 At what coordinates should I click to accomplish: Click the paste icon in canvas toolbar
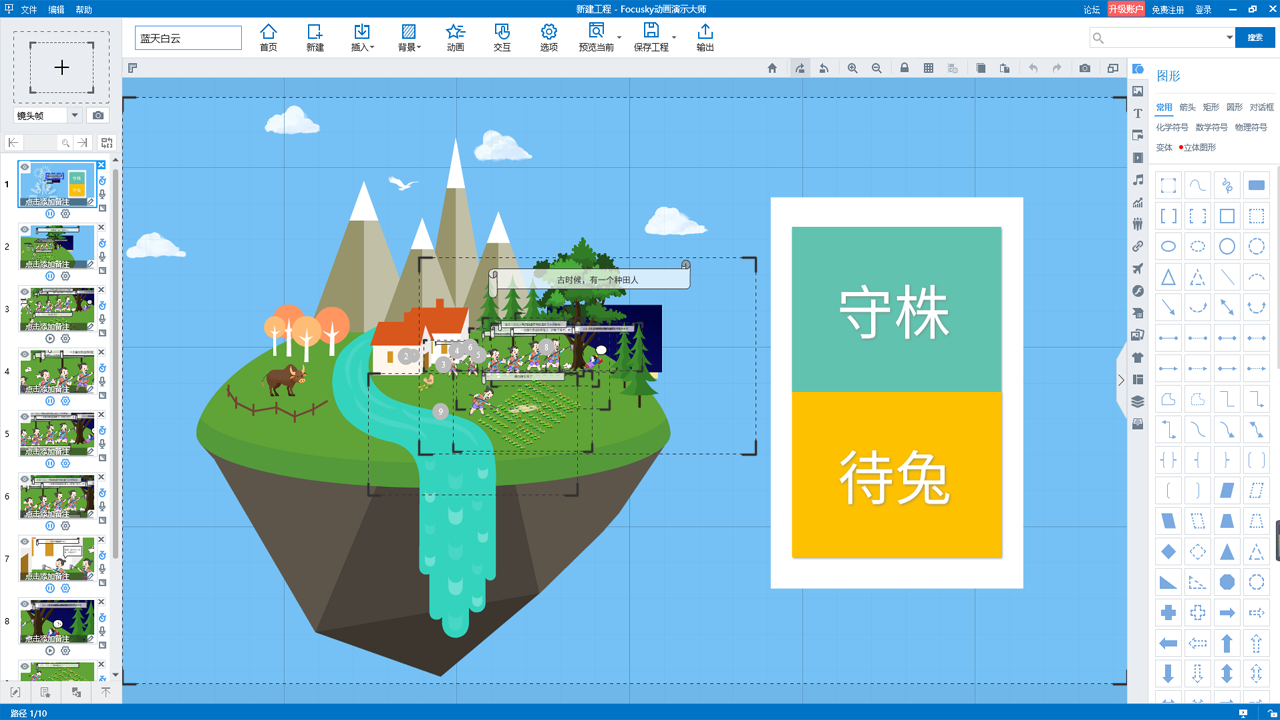(x=1005, y=68)
